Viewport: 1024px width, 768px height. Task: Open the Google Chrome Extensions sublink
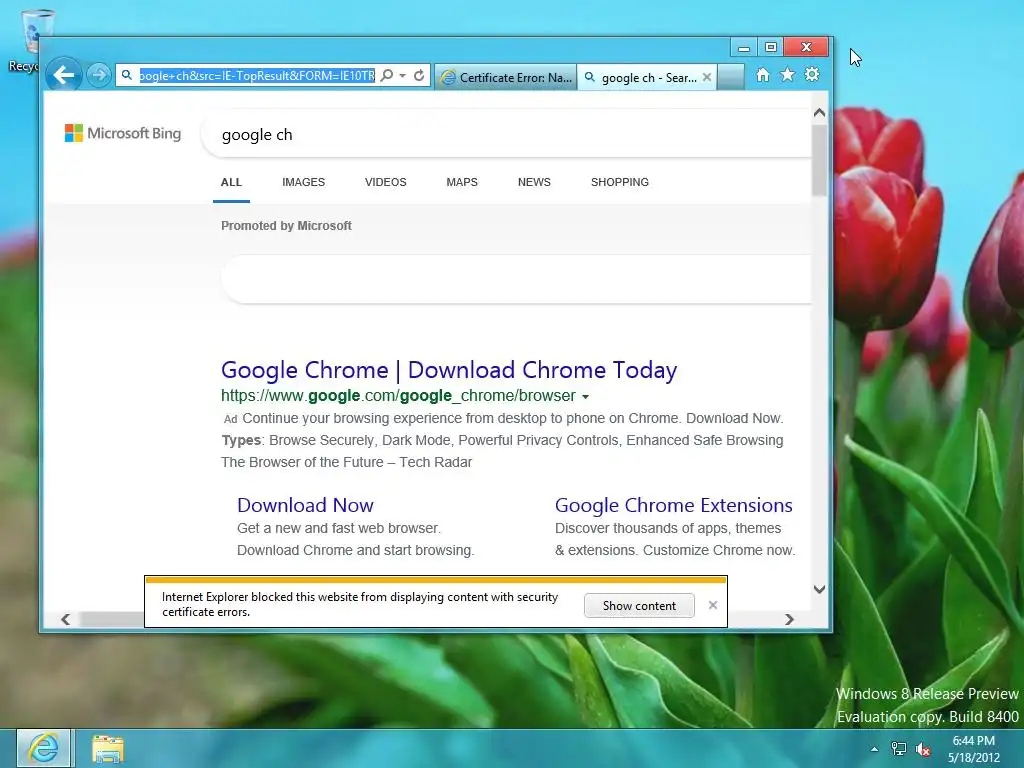673,505
